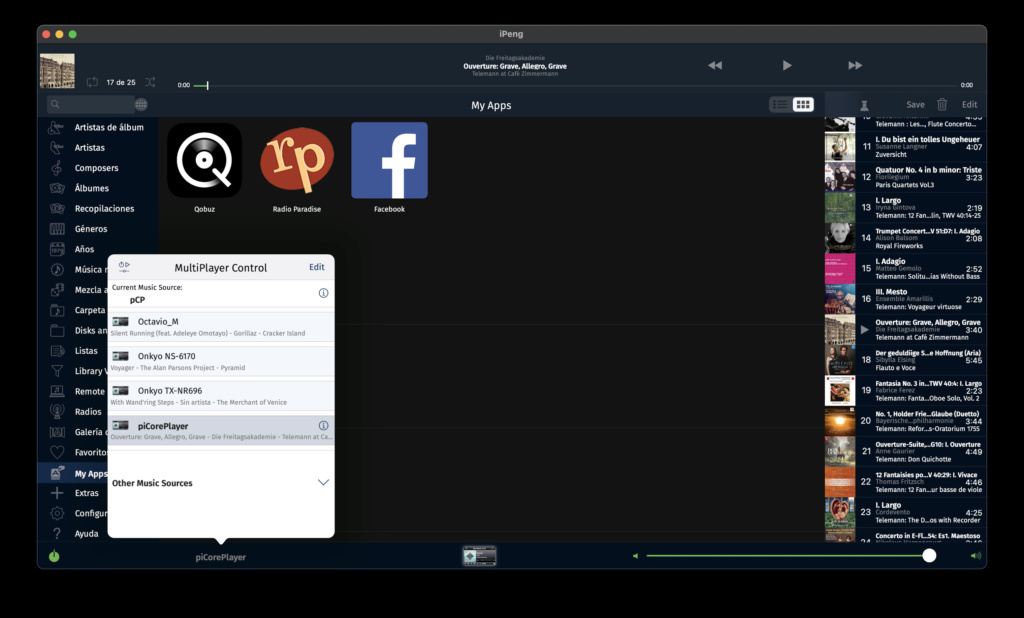This screenshot has height=618, width=1024.
Task: Toggle shuffle mode icon
Action: [150, 82]
